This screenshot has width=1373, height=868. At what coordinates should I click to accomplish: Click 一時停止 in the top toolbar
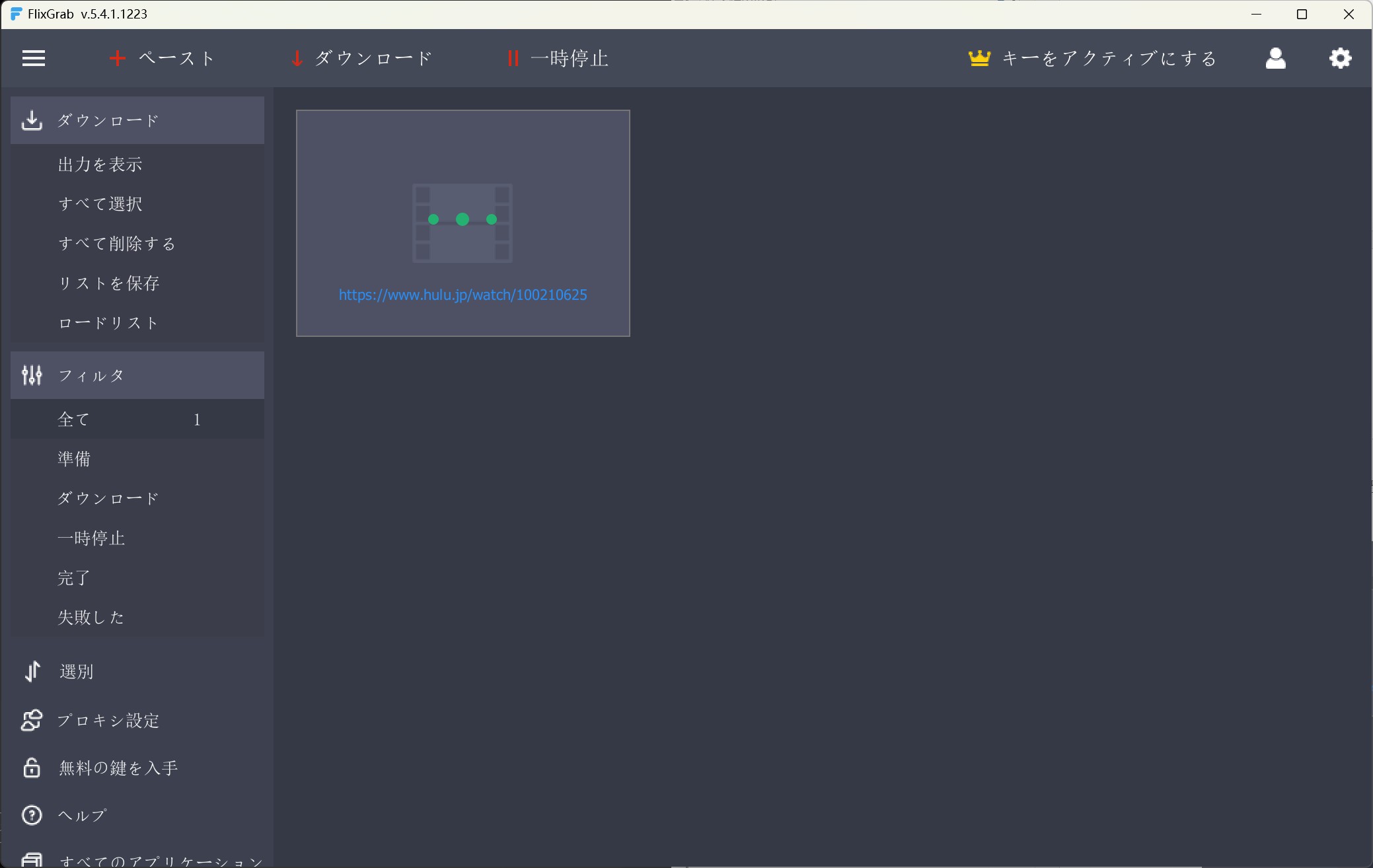(569, 58)
